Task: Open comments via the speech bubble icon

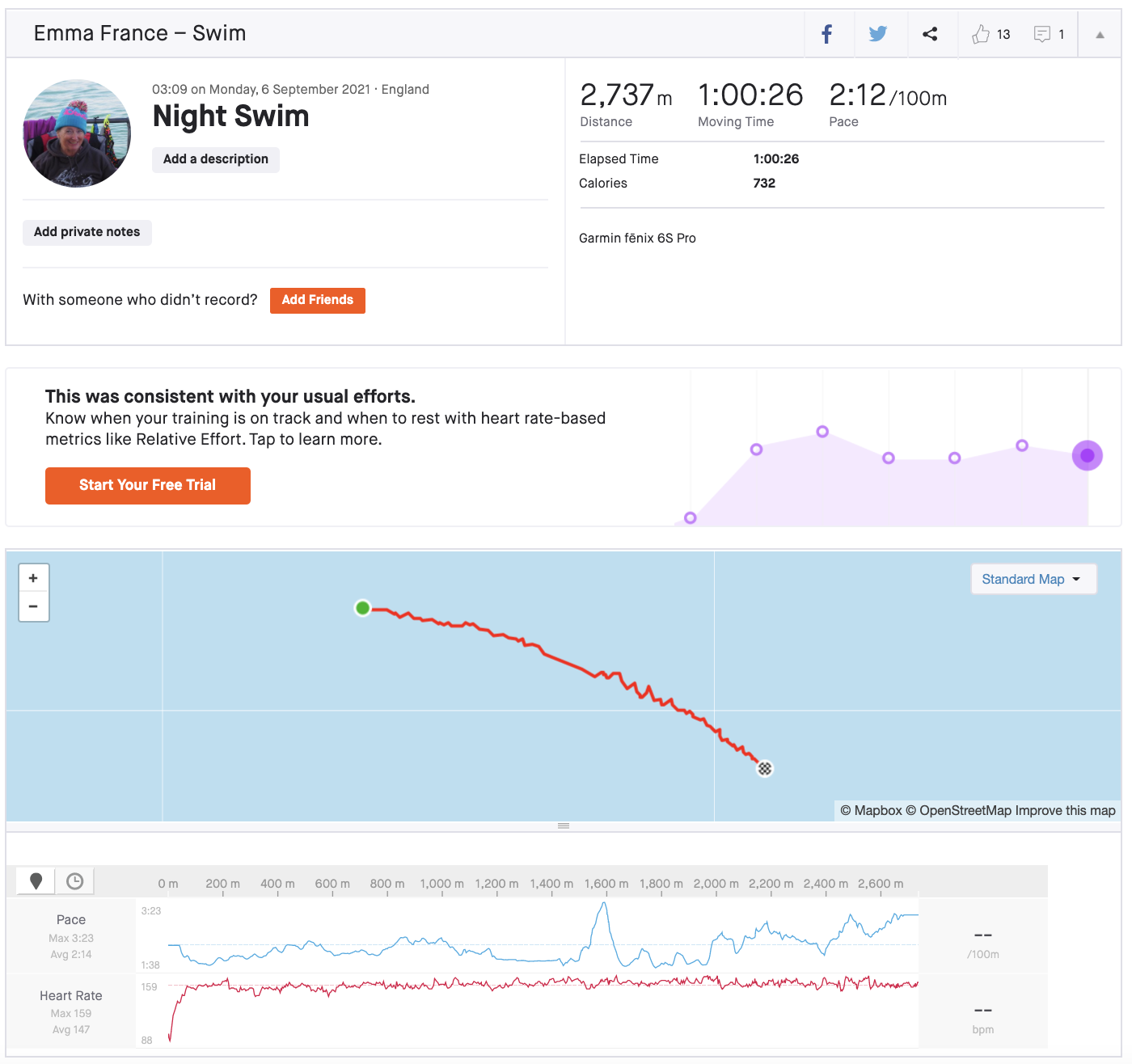Action: (x=1041, y=33)
